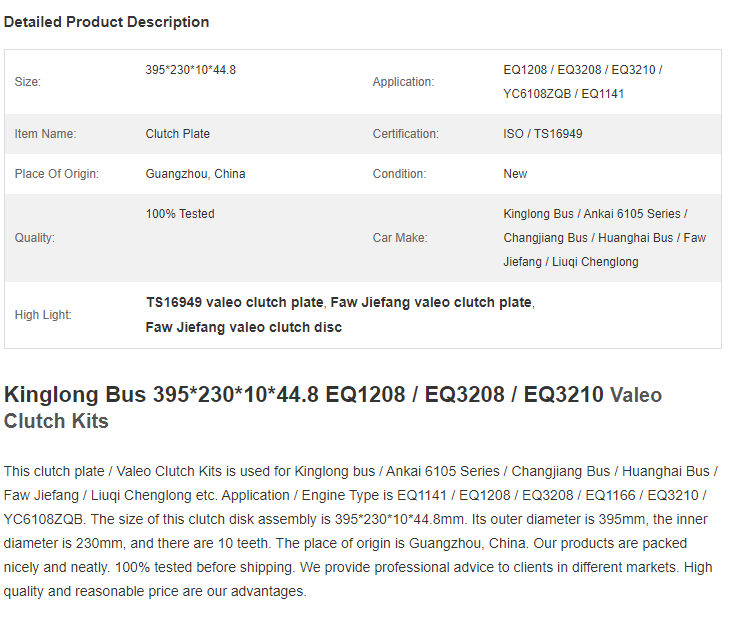Viewport: 732px width, 635px height.
Task: Click the Certification label
Action: click(405, 134)
